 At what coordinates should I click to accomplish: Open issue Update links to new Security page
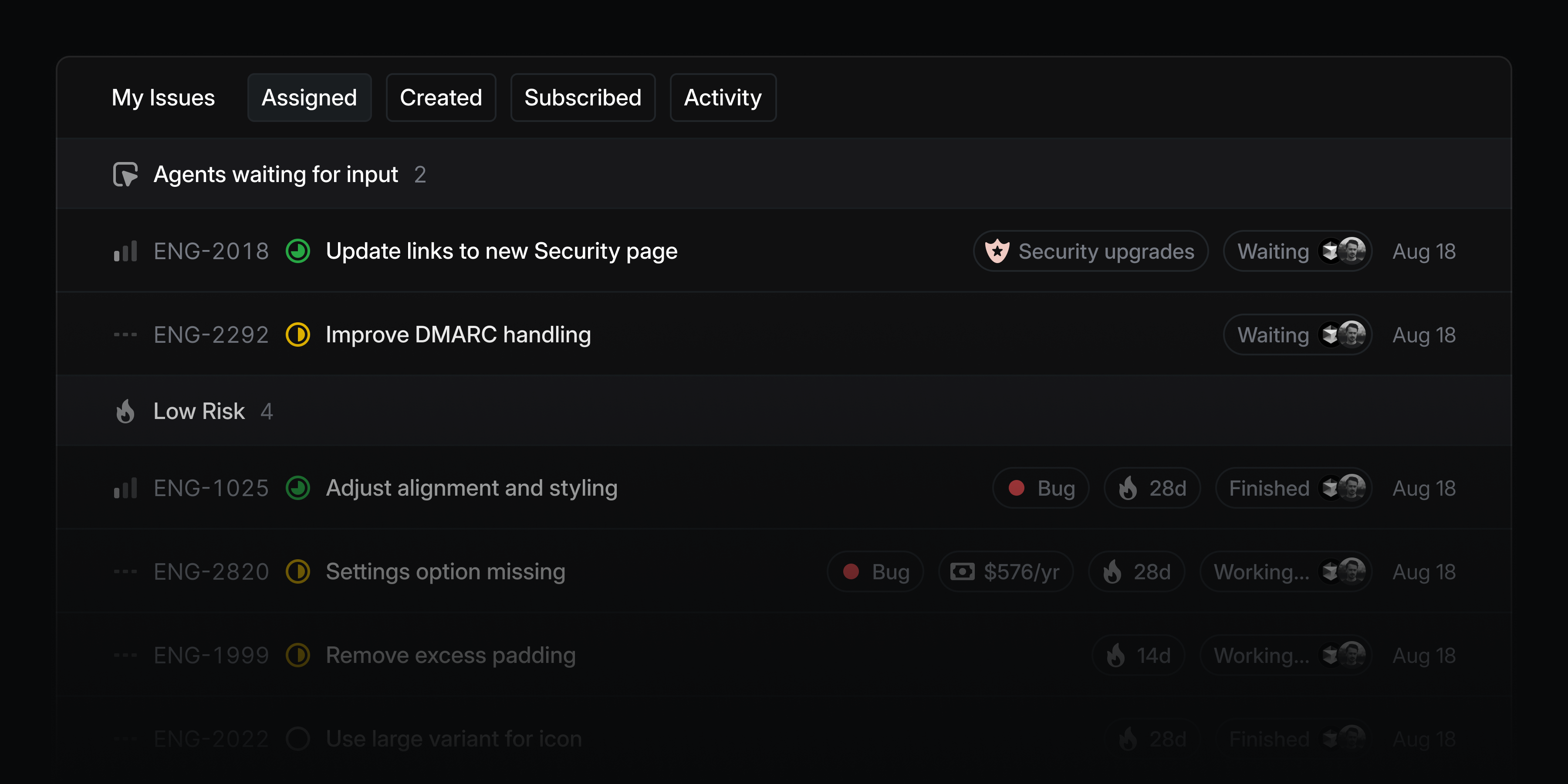click(502, 251)
